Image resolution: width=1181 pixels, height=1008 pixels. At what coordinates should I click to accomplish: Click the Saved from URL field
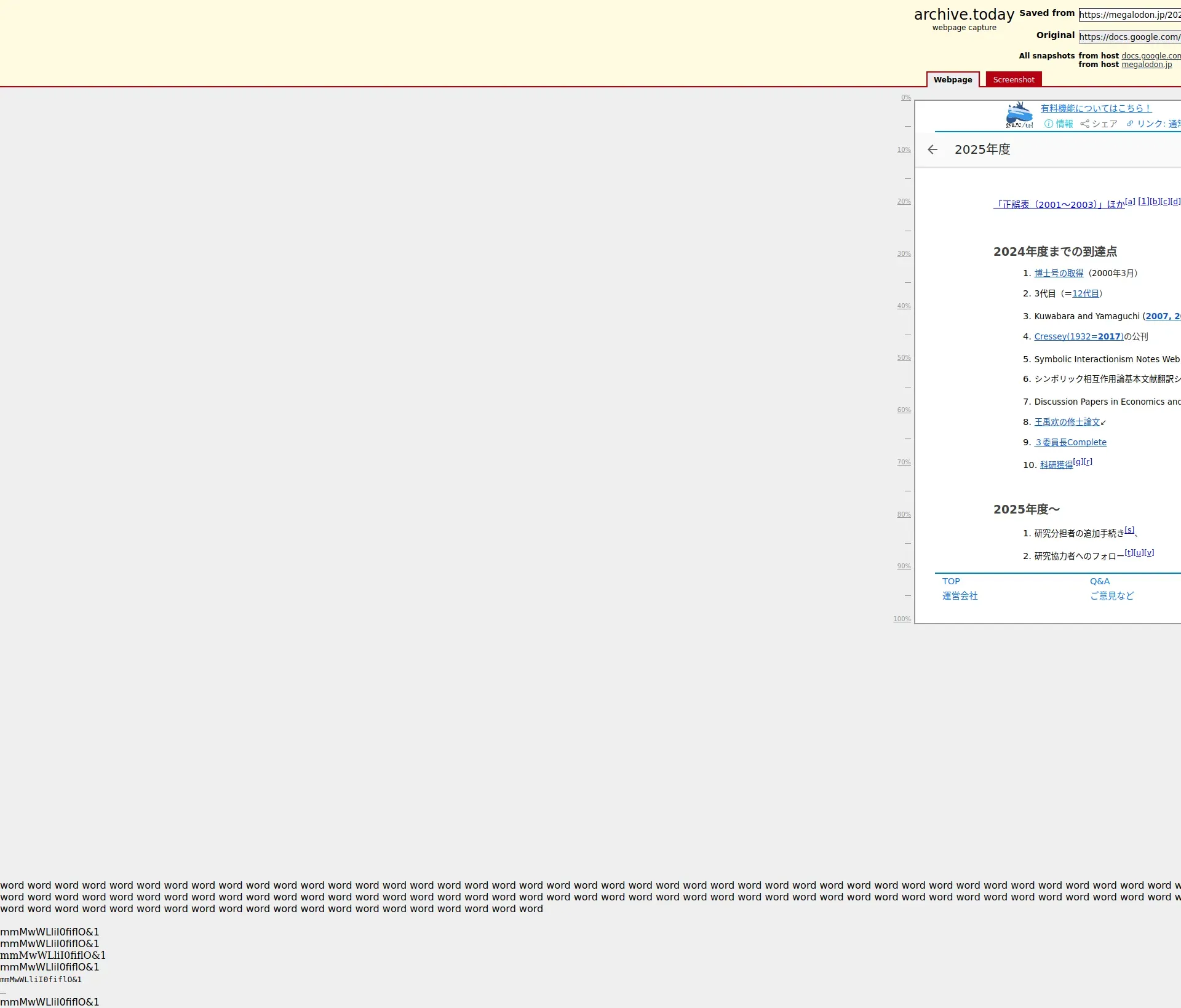(x=1129, y=15)
